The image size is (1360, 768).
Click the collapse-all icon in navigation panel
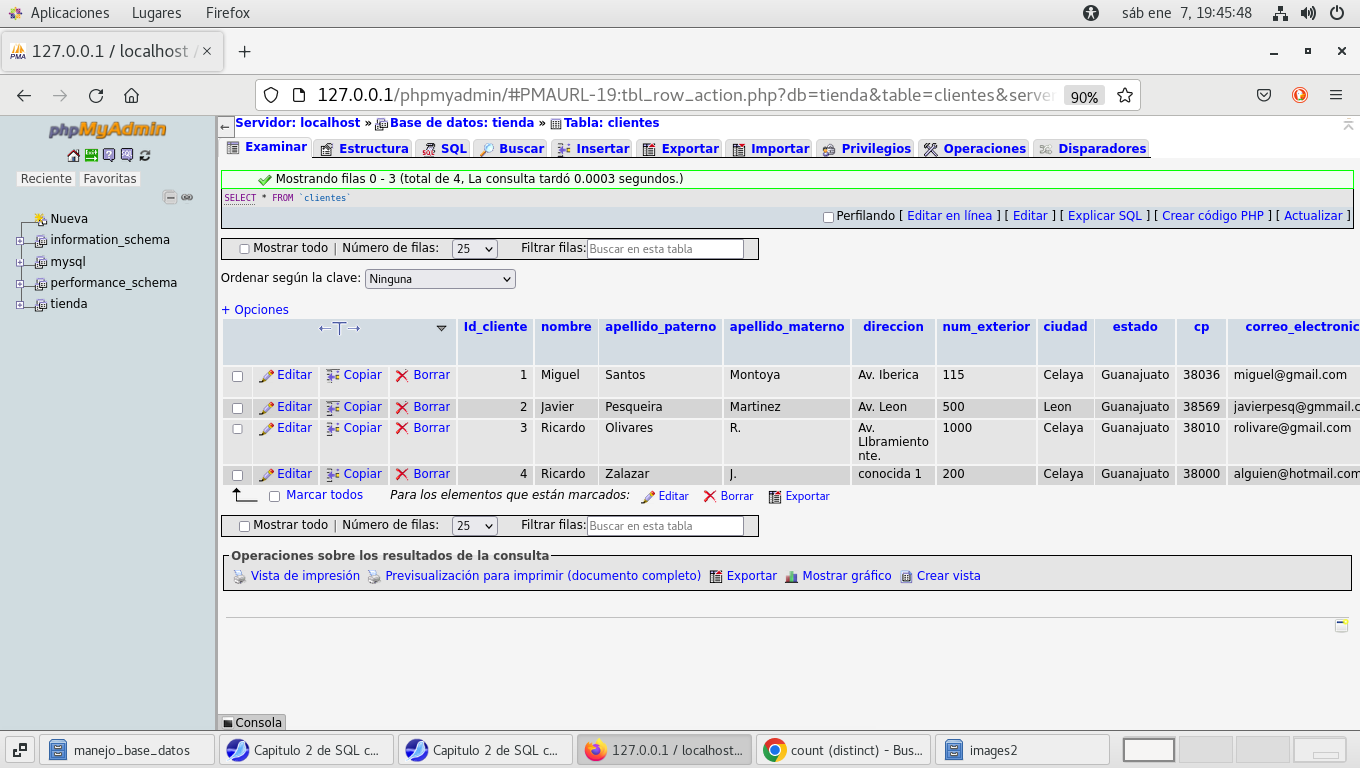pyautogui.click(x=170, y=197)
